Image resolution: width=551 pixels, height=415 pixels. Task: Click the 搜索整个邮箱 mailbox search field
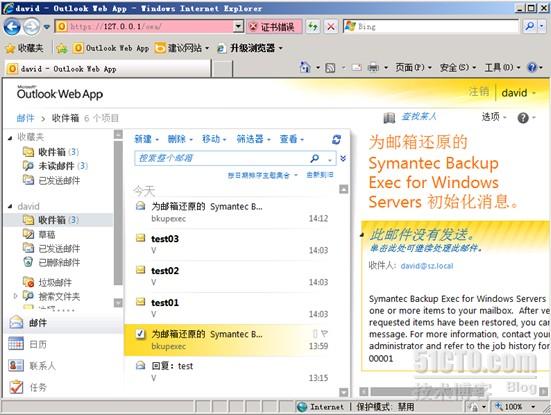point(221,158)
